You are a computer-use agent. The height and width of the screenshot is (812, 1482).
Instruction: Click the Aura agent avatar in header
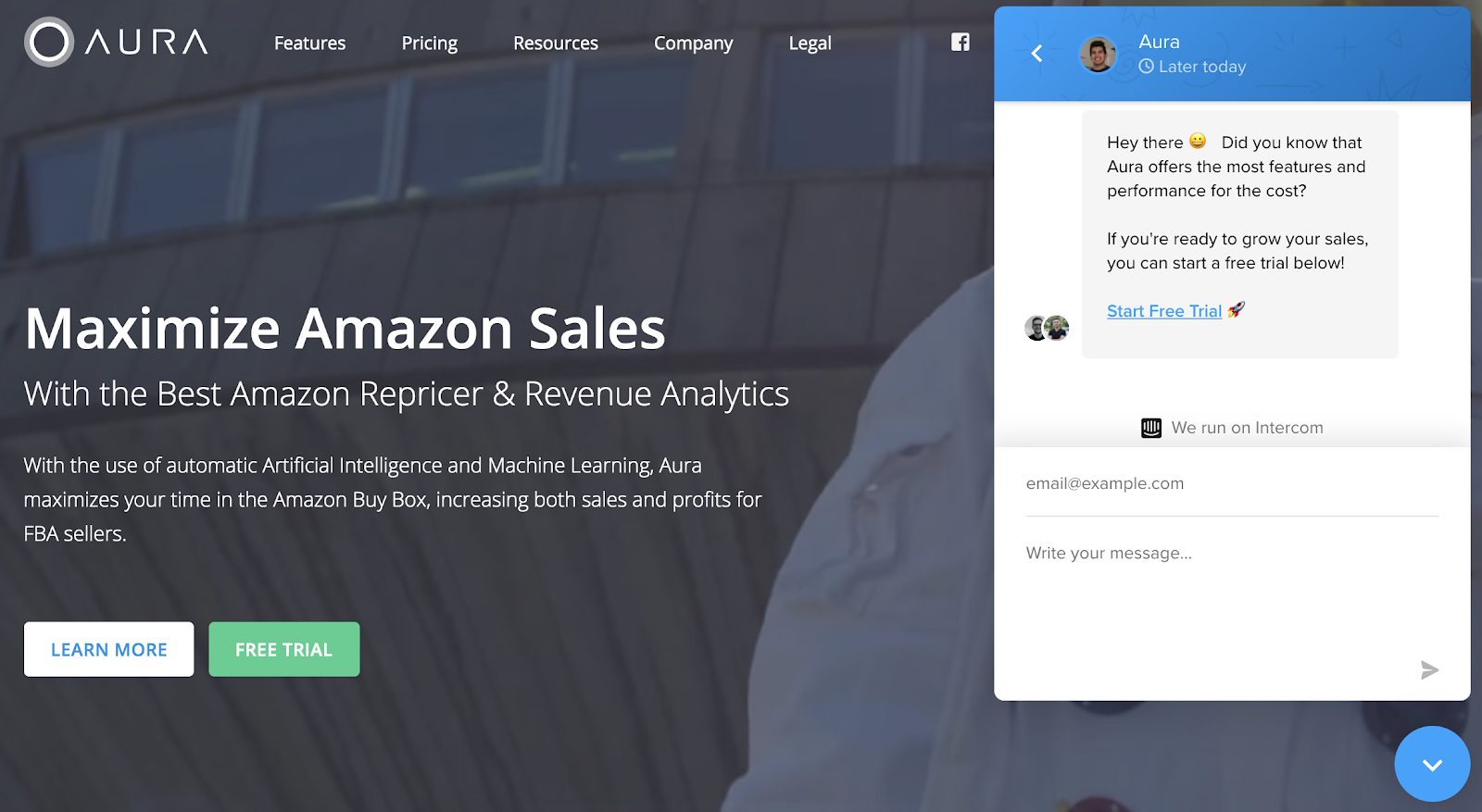[x=1098, y=55]
